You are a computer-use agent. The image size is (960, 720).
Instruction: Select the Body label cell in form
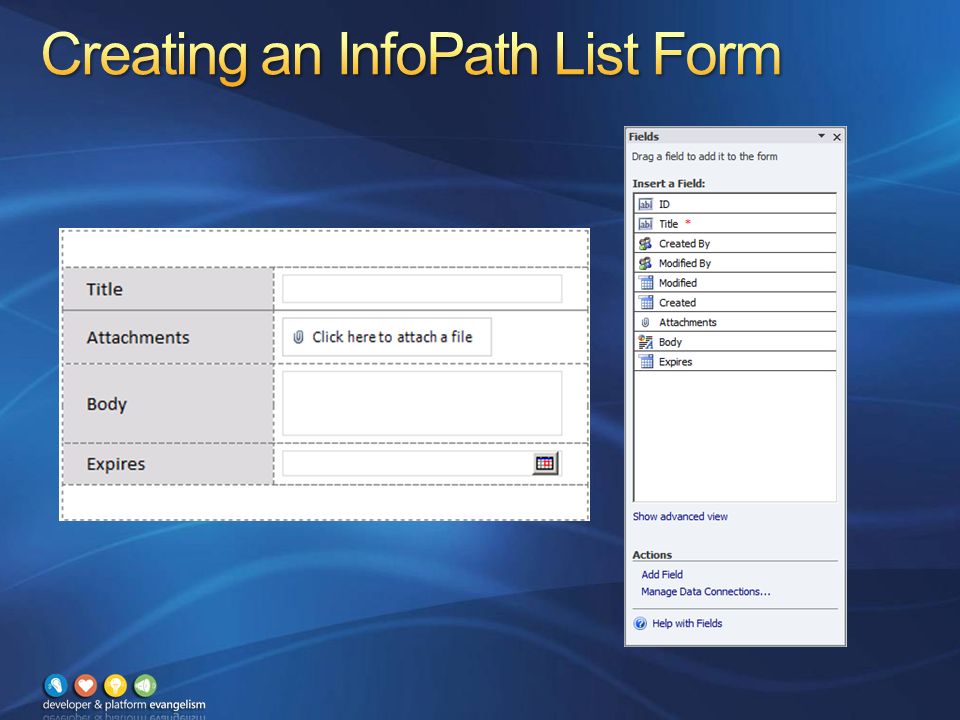[x=168, y=403]
